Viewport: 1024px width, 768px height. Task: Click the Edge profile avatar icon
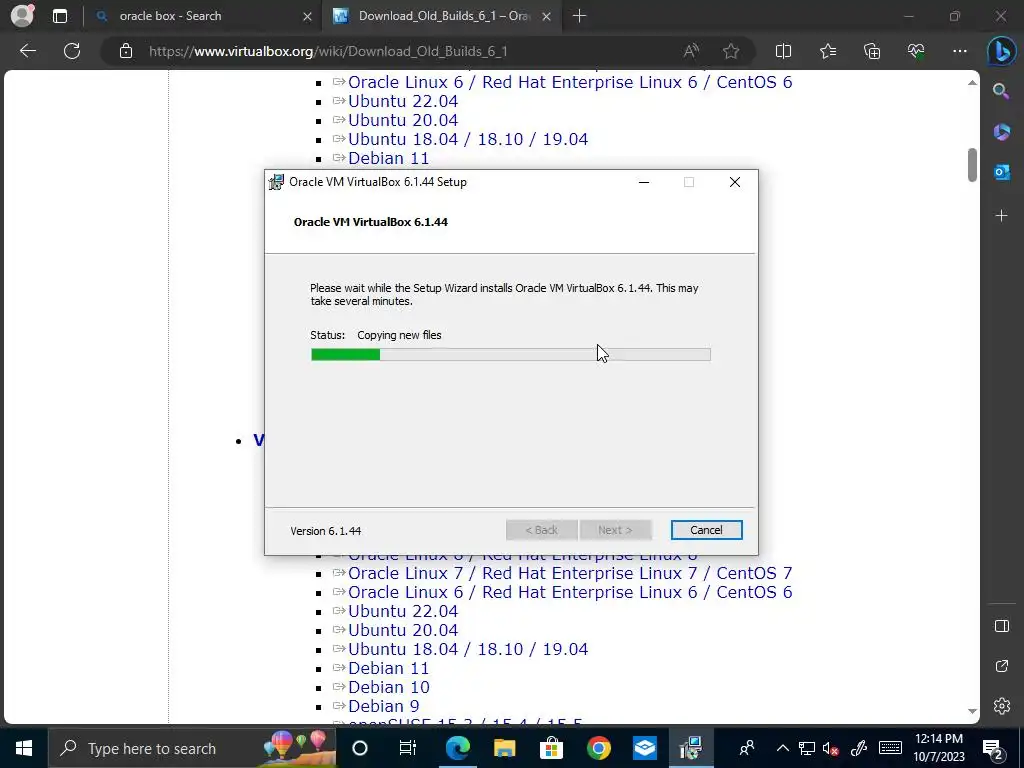coord(22,16)
